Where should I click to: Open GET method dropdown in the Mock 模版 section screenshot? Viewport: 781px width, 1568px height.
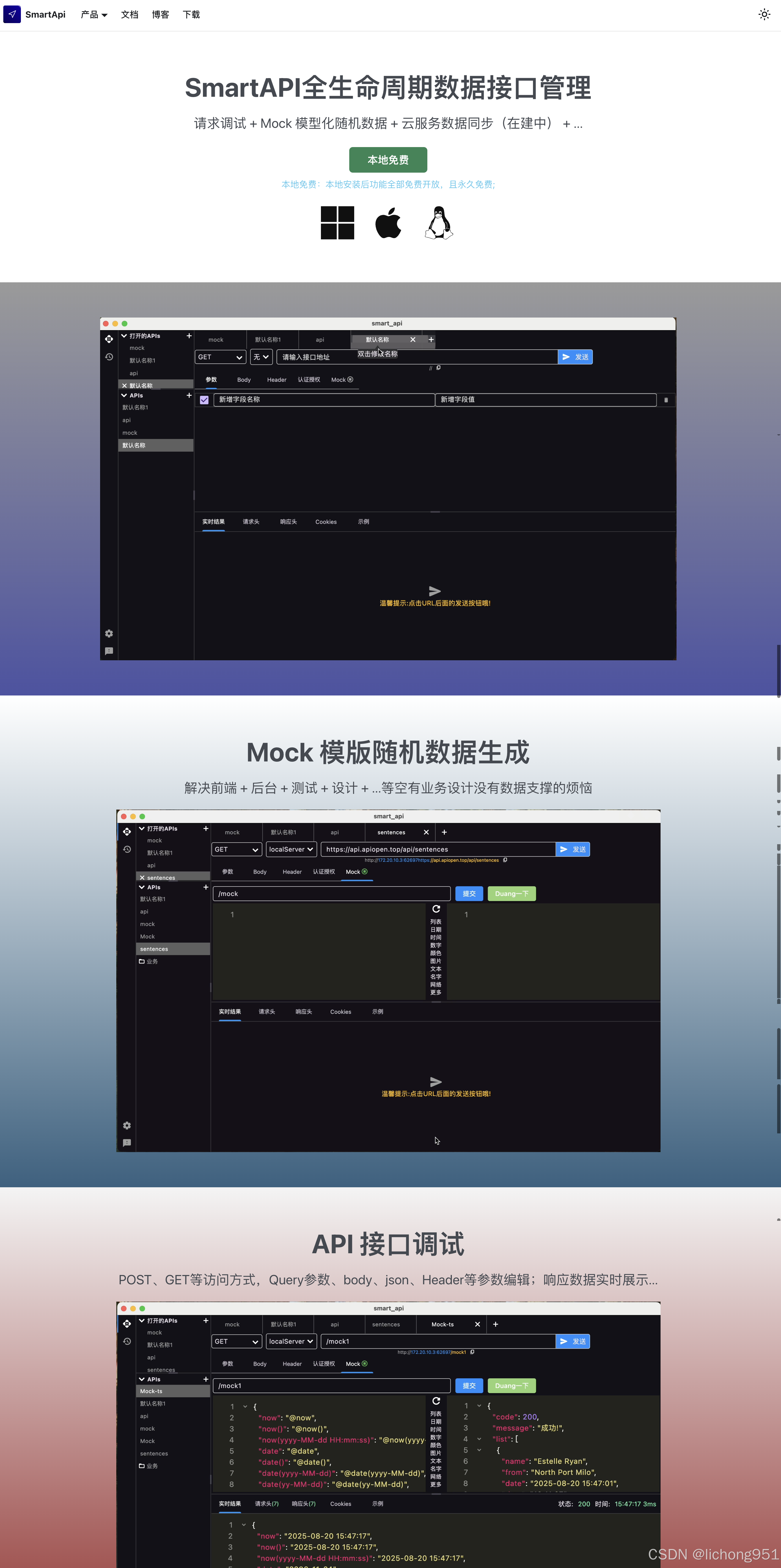(x=237, y=849)
